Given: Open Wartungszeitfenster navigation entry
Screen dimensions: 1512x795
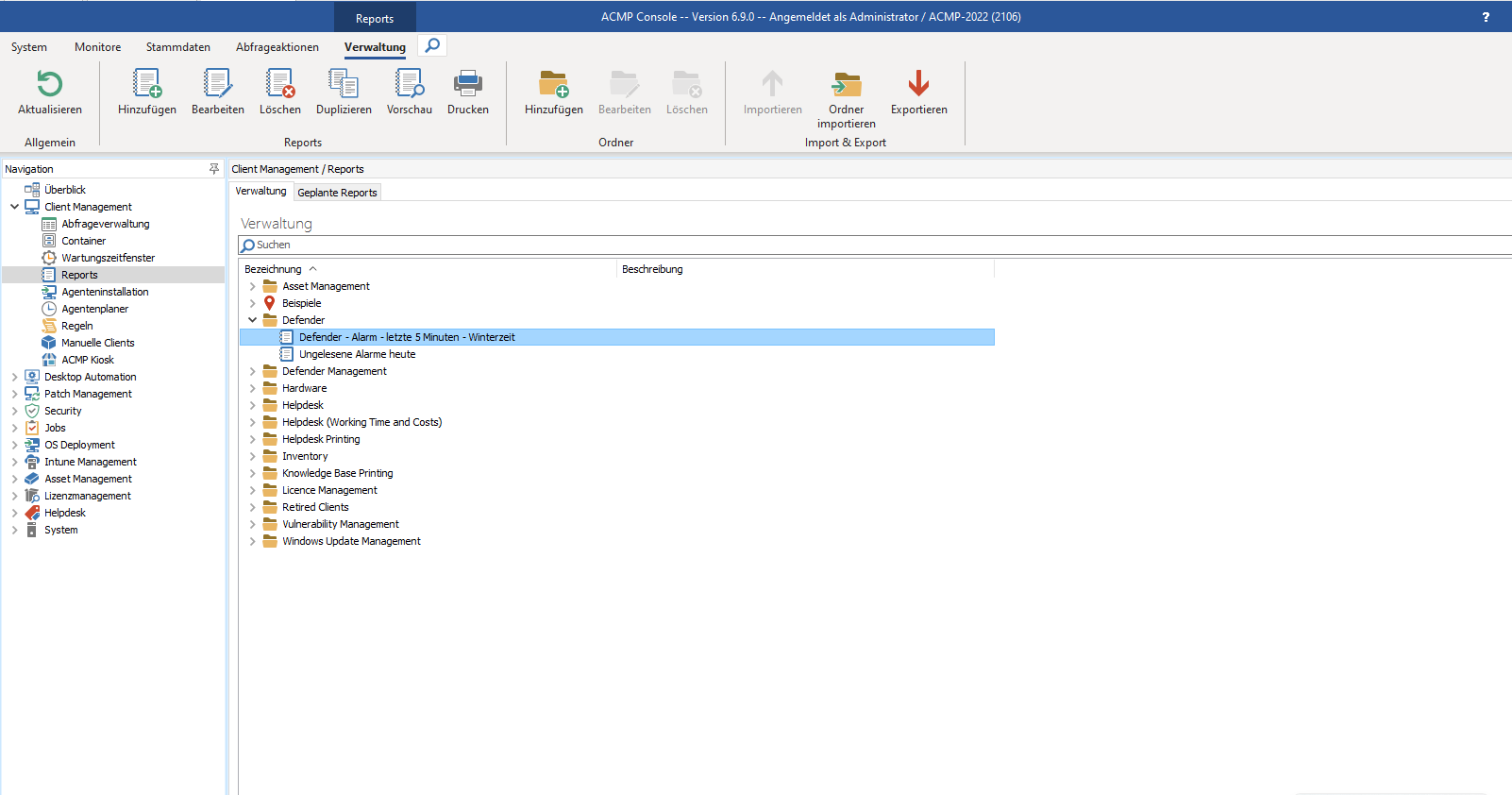Looking at the screenshot, I should [x=109, y=258].
